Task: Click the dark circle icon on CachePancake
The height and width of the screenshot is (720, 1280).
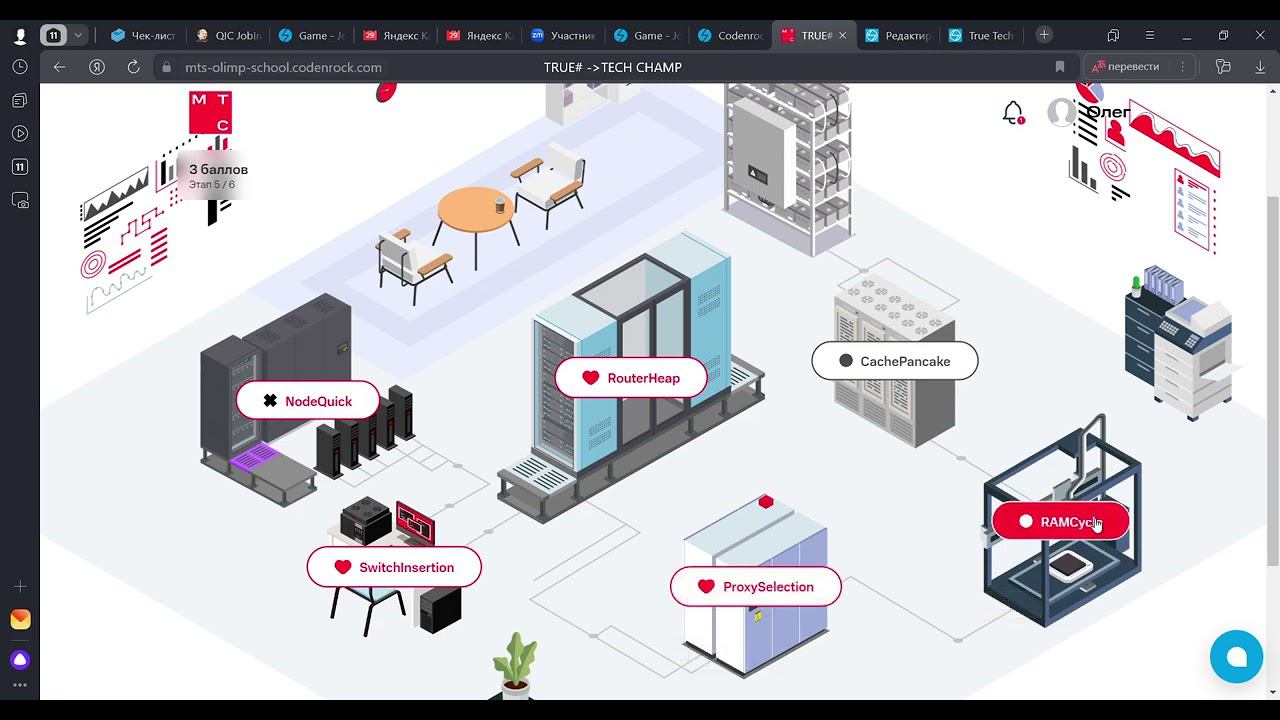Action: click(x=846, y=361)
